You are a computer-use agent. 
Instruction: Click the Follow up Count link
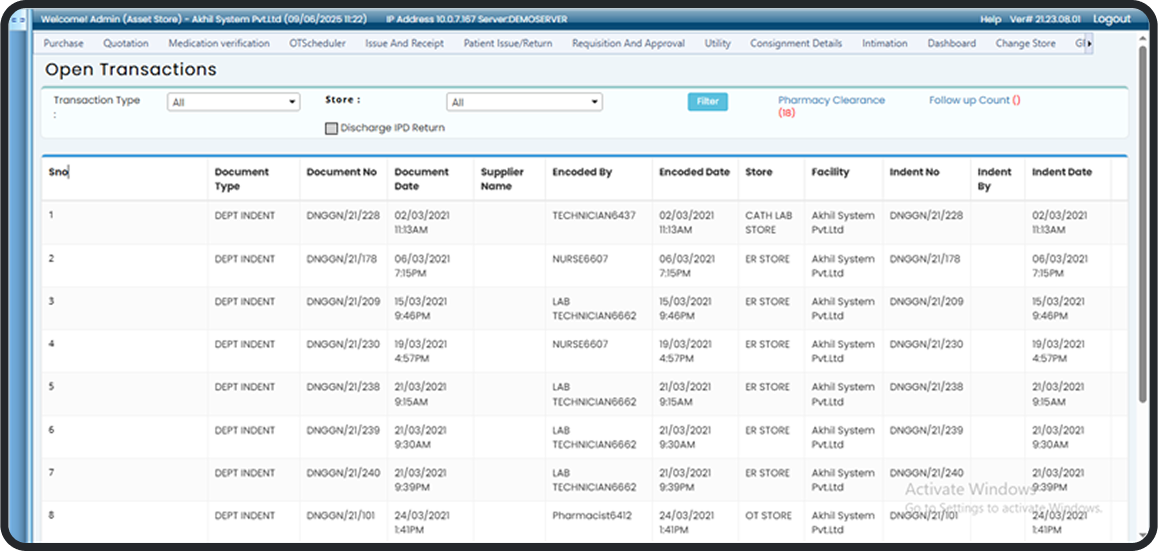coord(969,100)
